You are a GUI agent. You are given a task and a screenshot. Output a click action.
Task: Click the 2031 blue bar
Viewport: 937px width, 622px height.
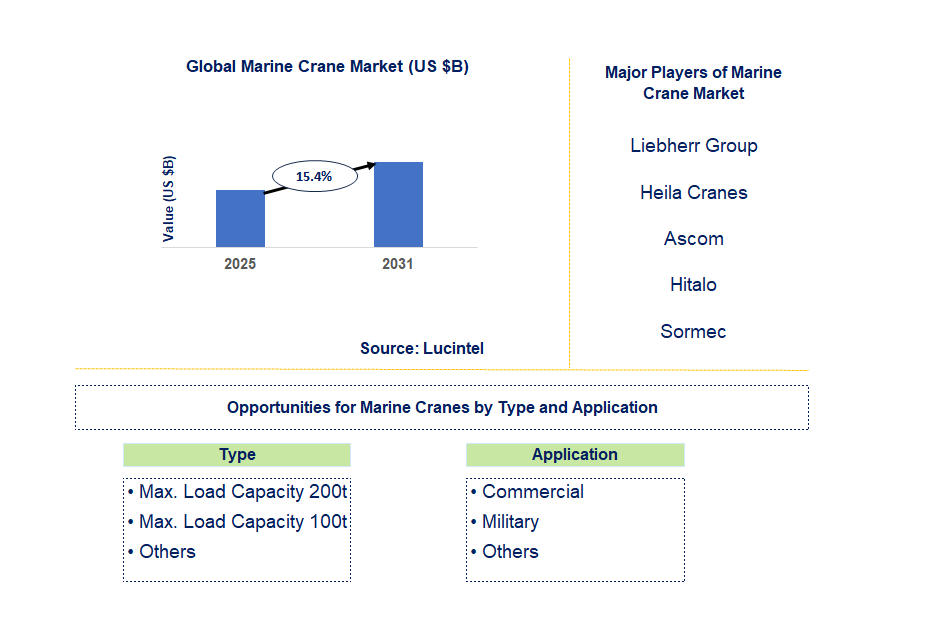[x=398, y=204]
